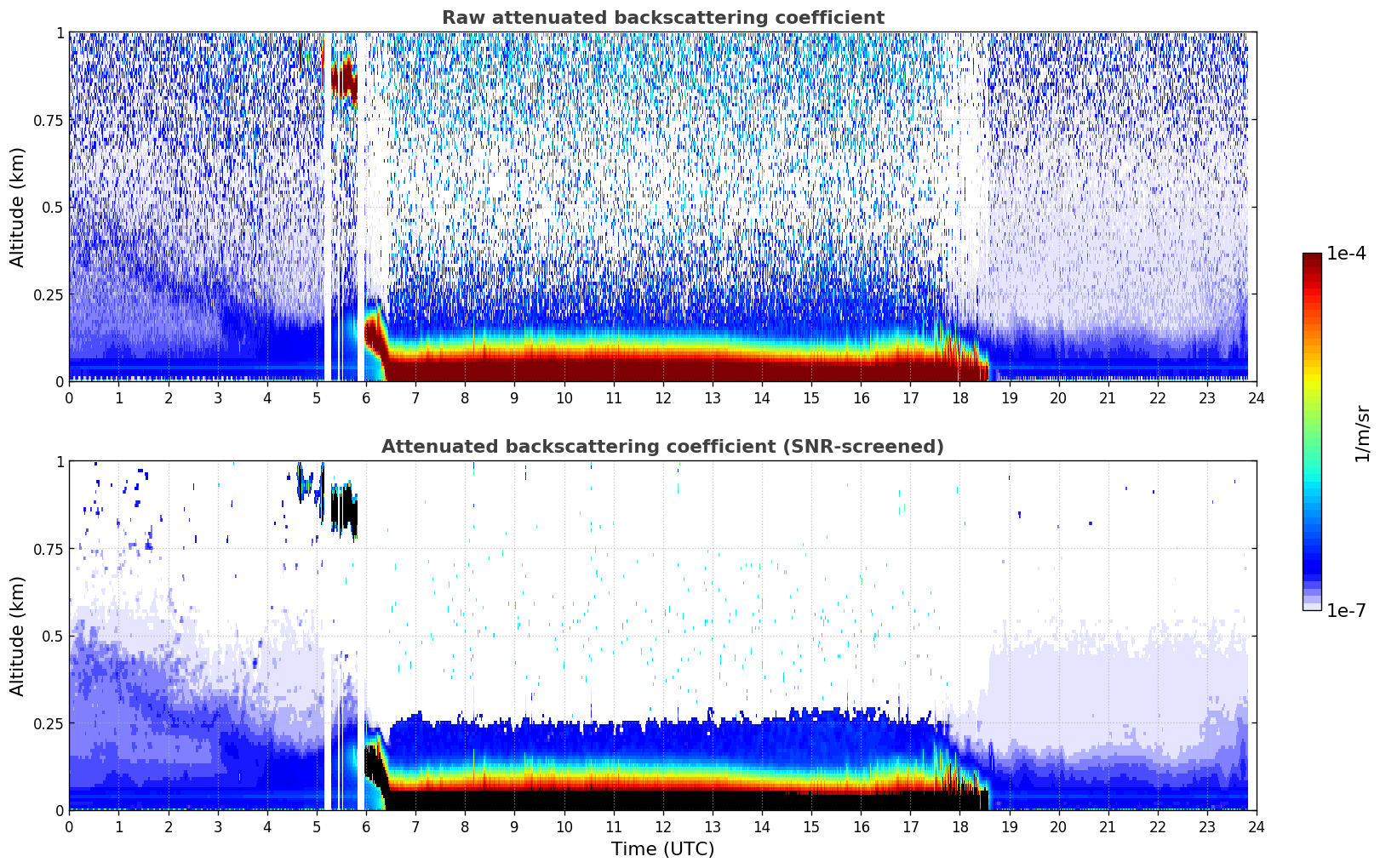Click the bottom plot x-axis tick '12'
Viewport: 1380px width, 868px height.
(x=662, y=826)
